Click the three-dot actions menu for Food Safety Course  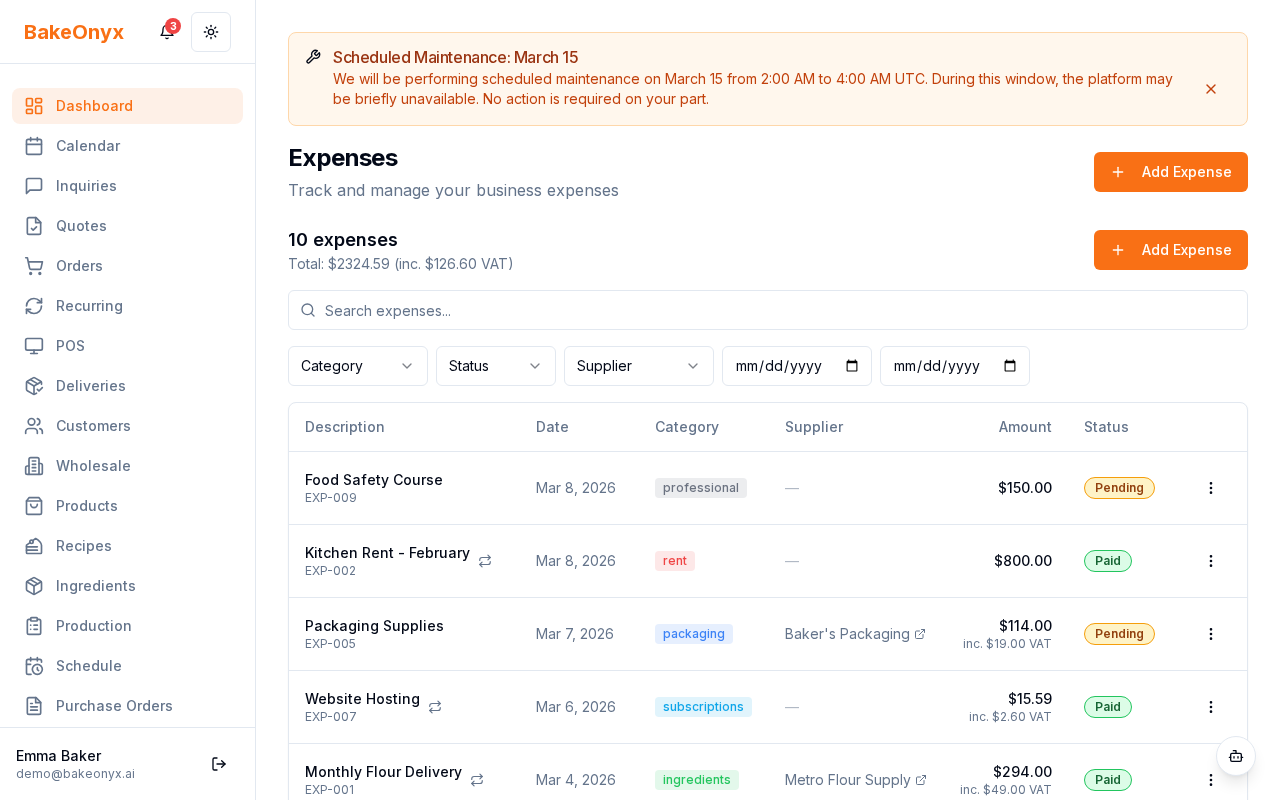click(x=1211, y=488)
